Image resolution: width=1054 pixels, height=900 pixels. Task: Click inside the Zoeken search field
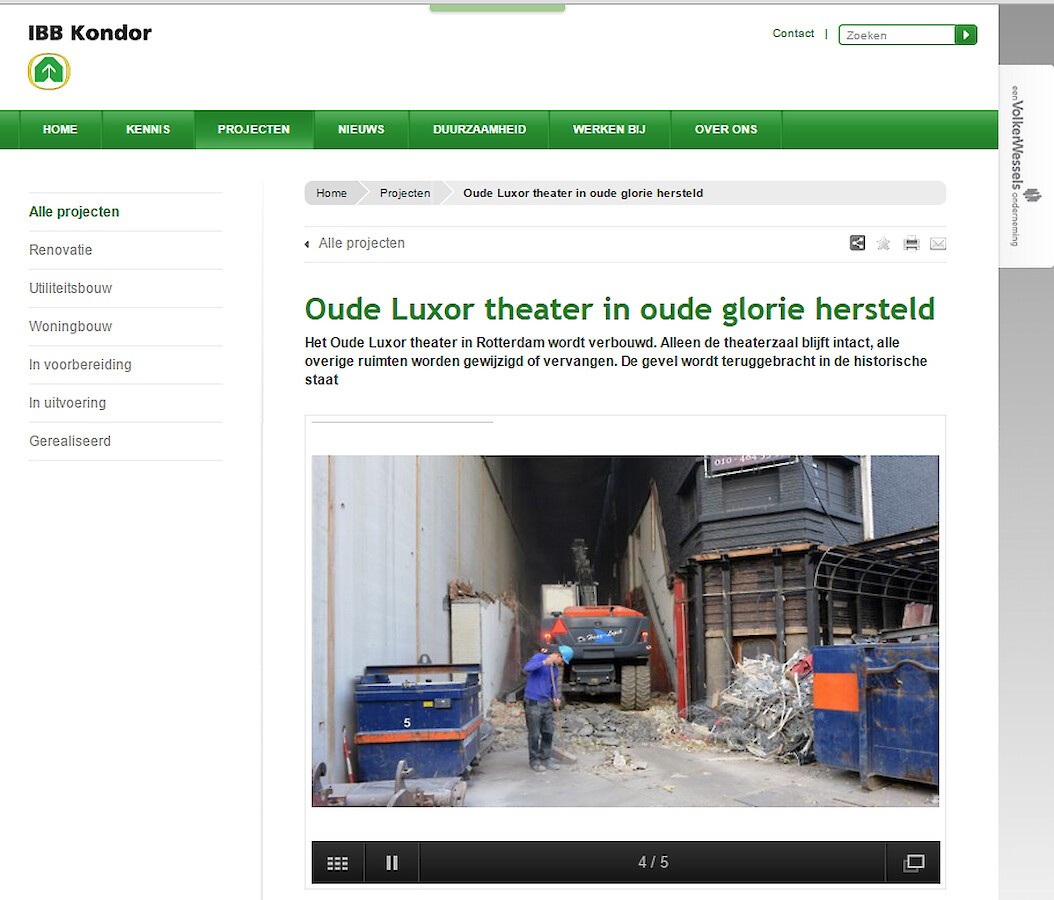(897, 35)
